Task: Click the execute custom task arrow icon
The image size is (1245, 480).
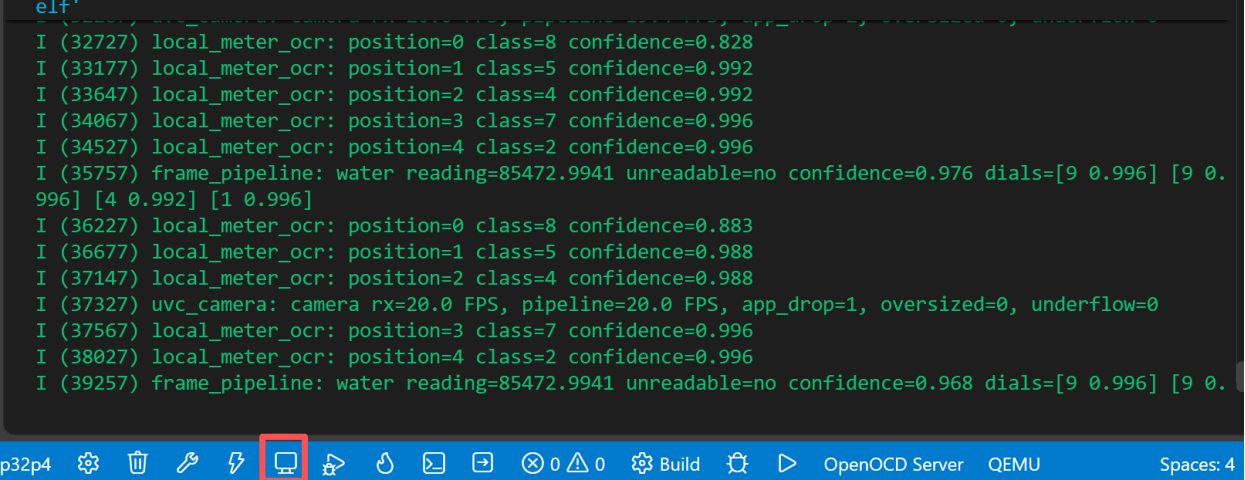Action: (x=483, y=463)
